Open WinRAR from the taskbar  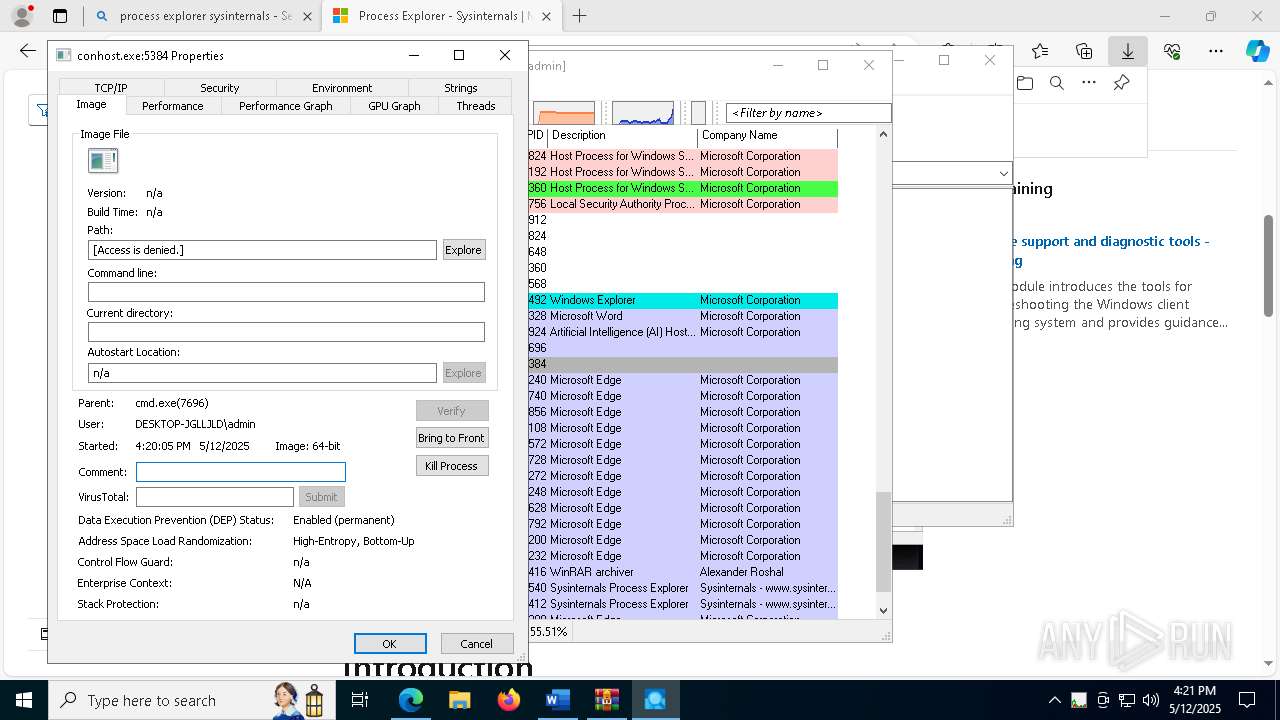click(x=606, y=700)
